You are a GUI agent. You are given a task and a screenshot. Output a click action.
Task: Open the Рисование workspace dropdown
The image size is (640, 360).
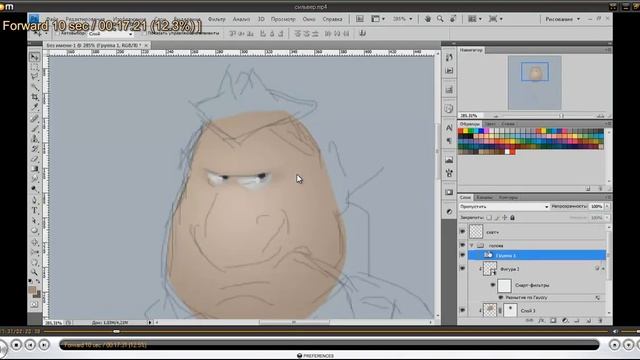click(x=562, y=19)
